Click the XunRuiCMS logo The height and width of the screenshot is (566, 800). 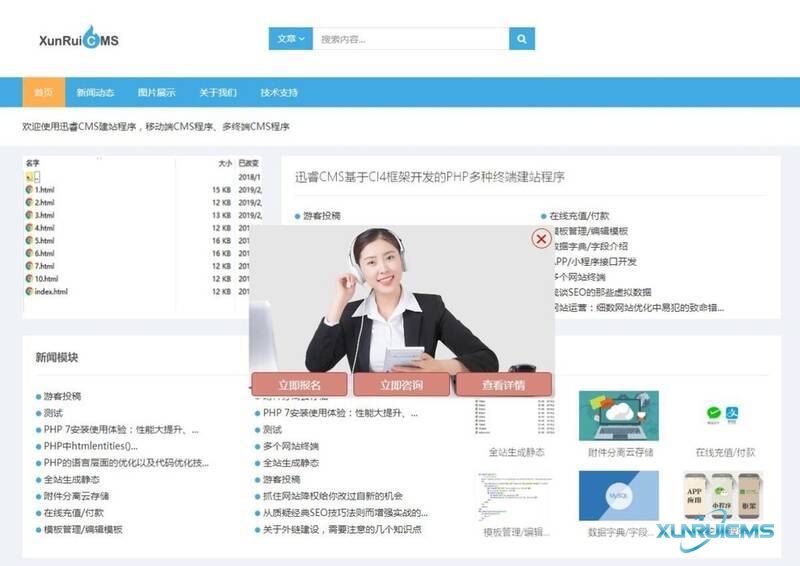coord(79,38)
